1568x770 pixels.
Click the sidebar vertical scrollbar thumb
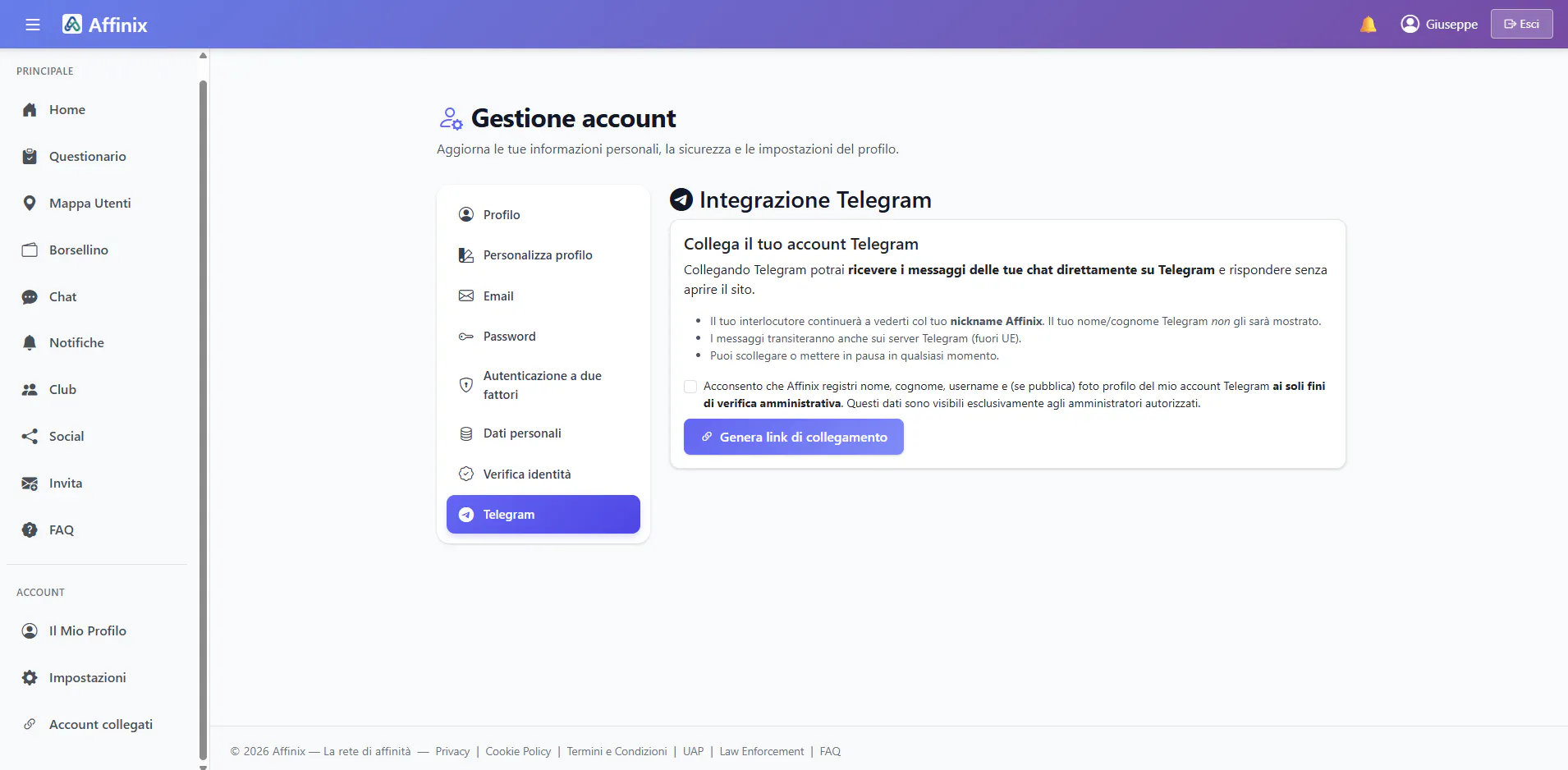coord(203,420)
